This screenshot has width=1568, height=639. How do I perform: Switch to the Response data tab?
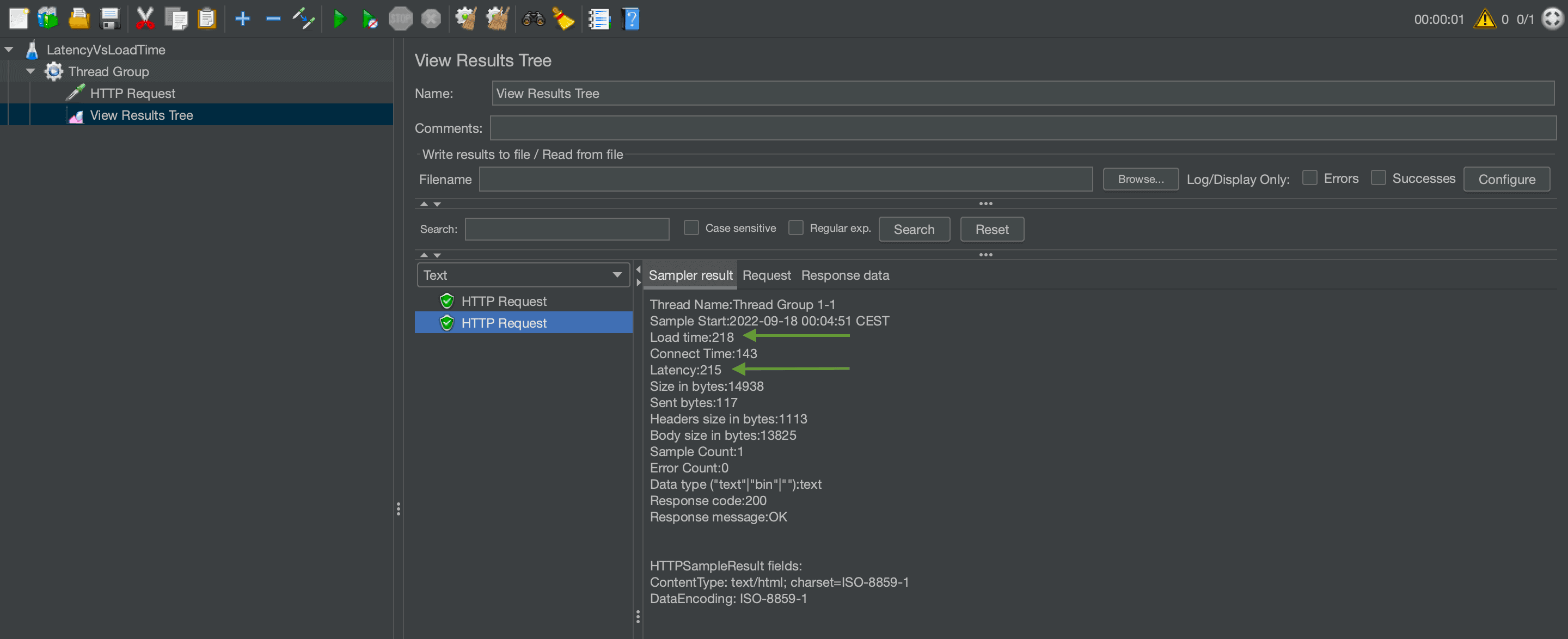click(844, 275)
